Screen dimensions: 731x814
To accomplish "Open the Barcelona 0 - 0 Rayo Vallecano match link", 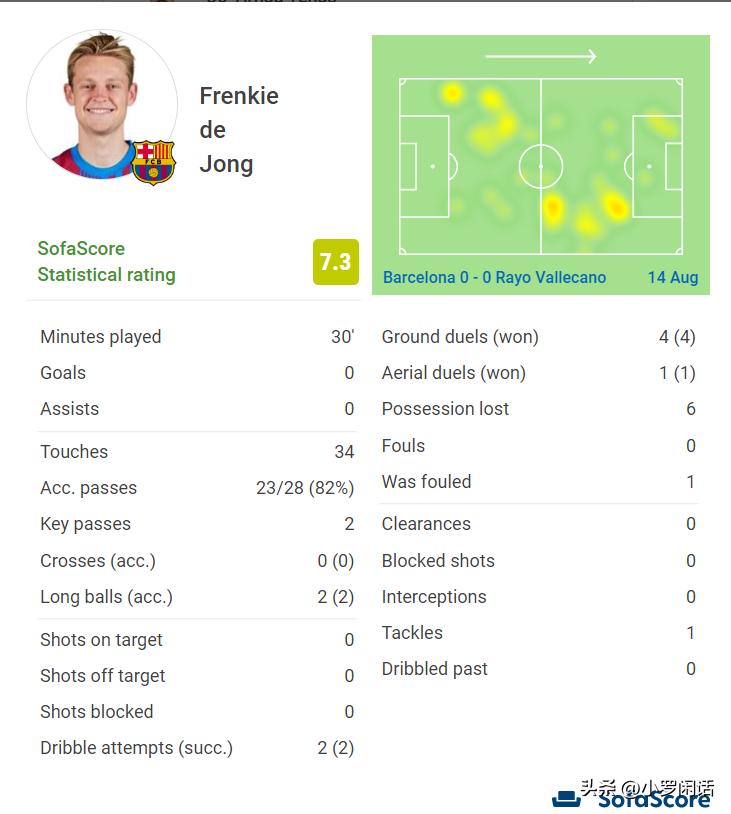I will tap(494, 277).
